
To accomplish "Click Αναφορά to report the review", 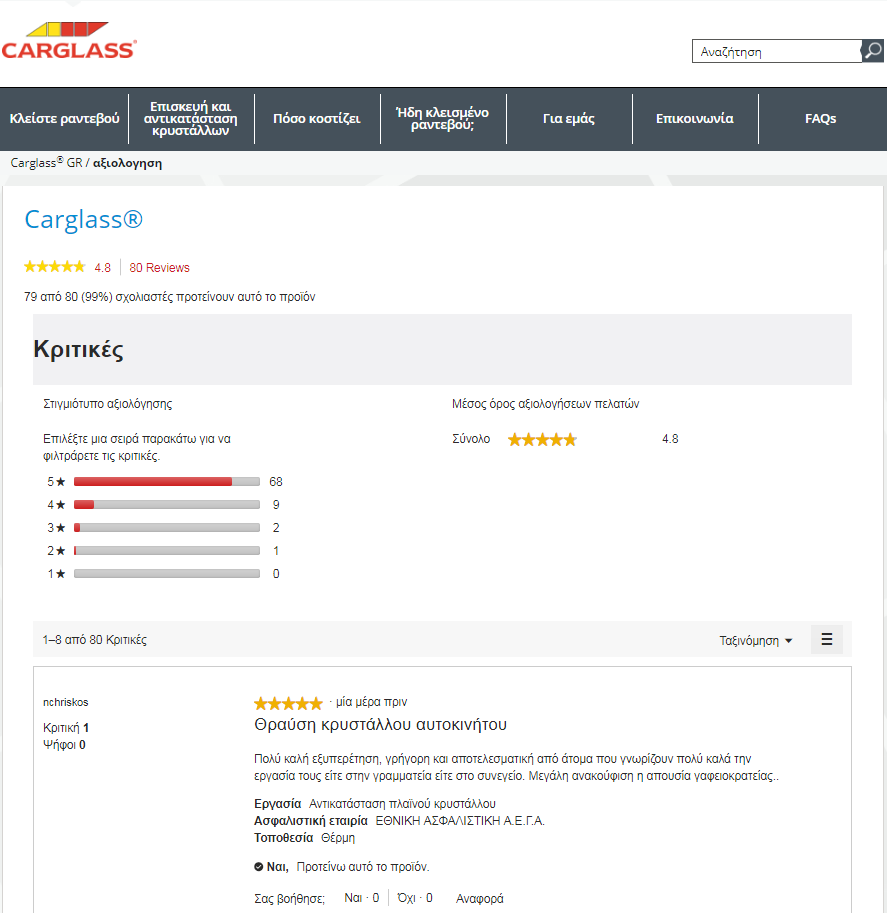I will click(479, 898).
